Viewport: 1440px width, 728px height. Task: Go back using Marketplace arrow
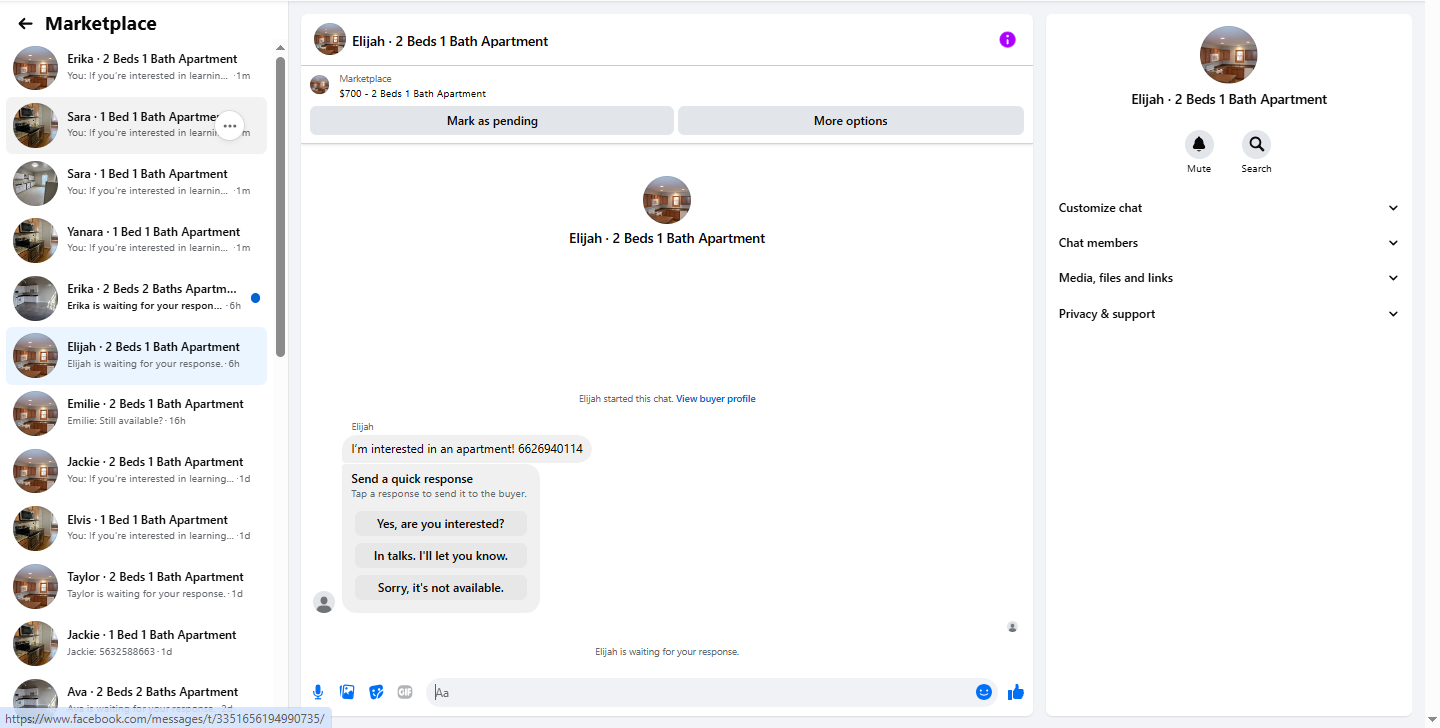[x=25, y=24]
